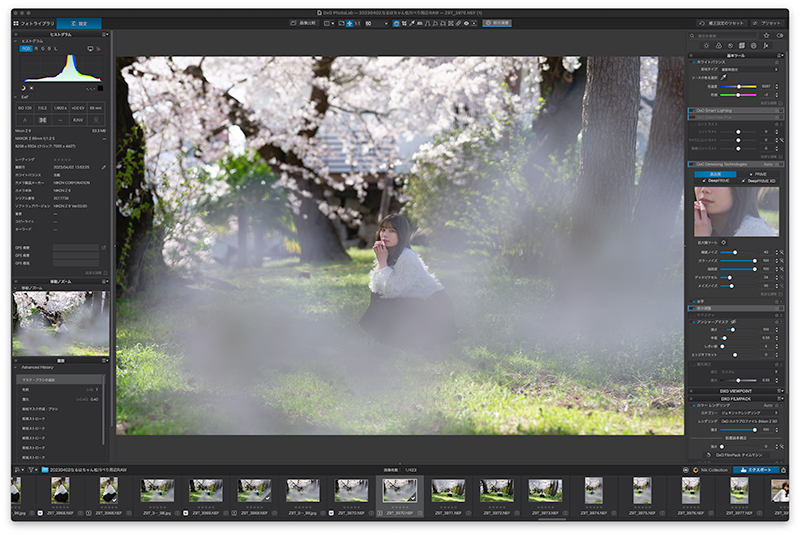Screen dimensions: 800x535
Task: Pick the white balance eyedropper in toolbar
Action: [412, 23]
